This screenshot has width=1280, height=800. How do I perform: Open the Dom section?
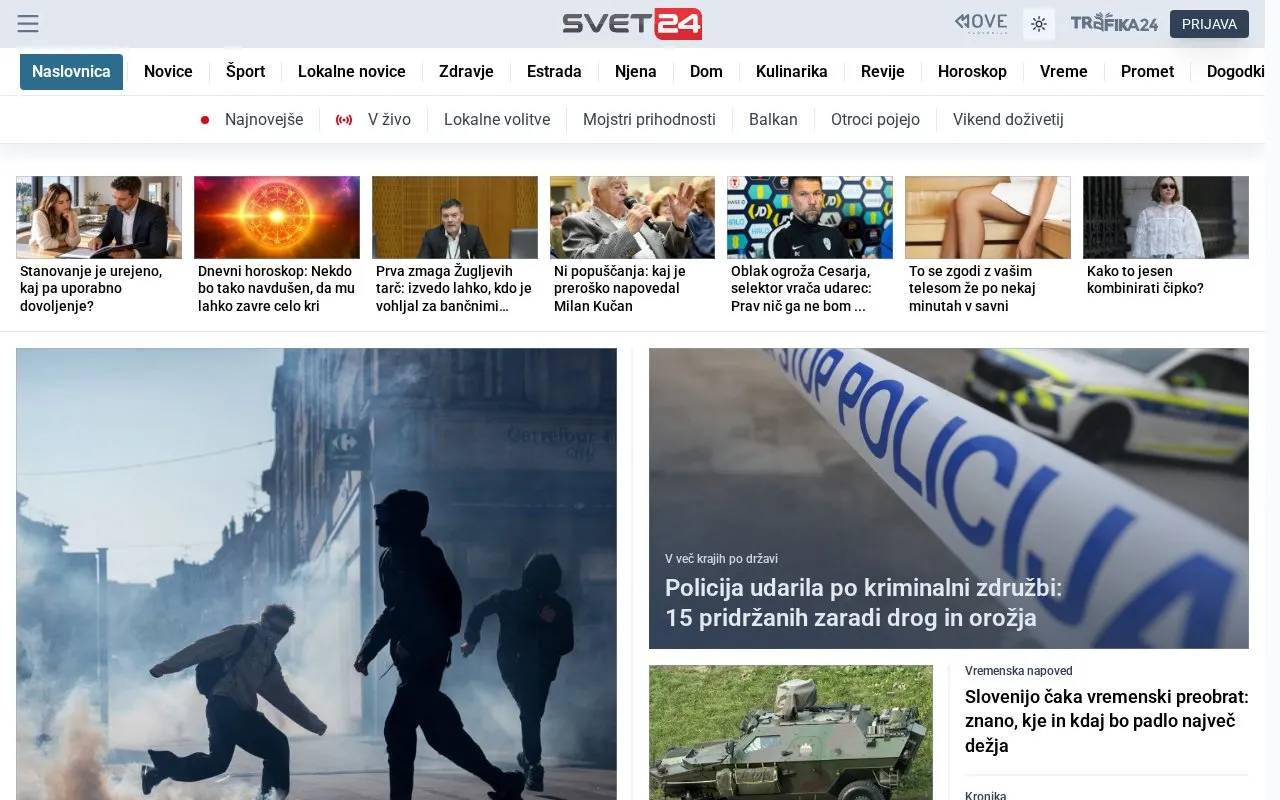706,72
